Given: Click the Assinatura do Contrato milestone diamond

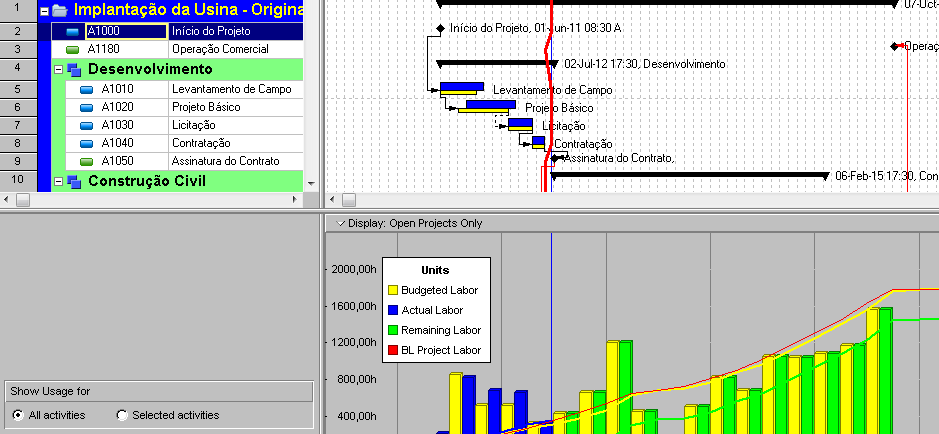Looking at the screenshot, I should click(555, 158).
